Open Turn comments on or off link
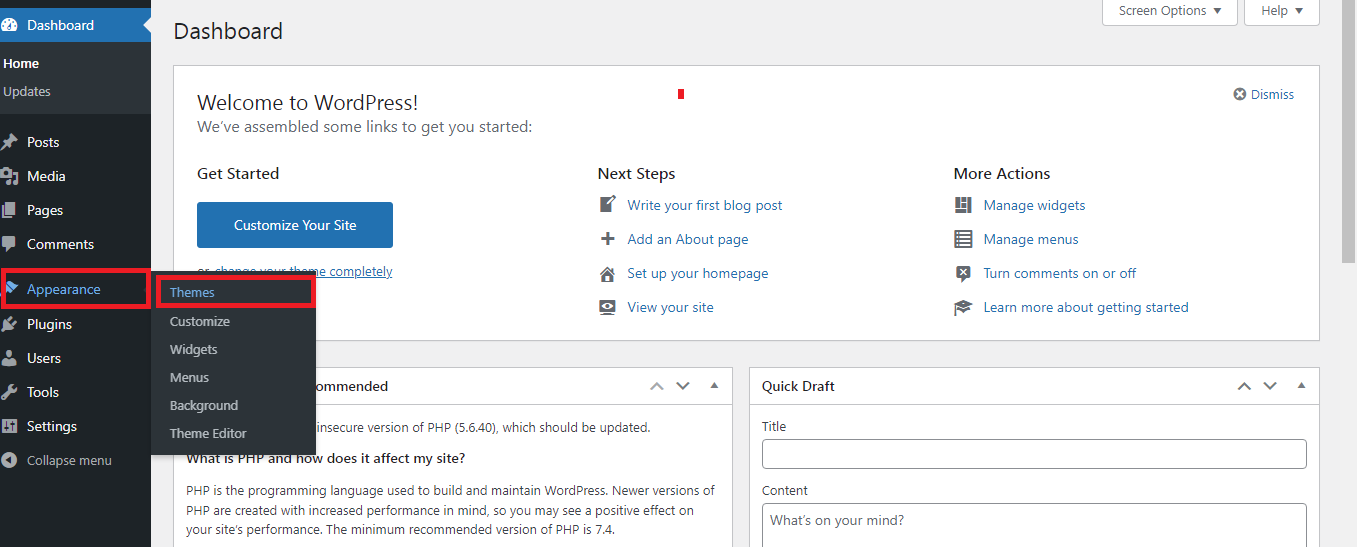This screenshot has height=547, width=1357. click(1060, 273)
